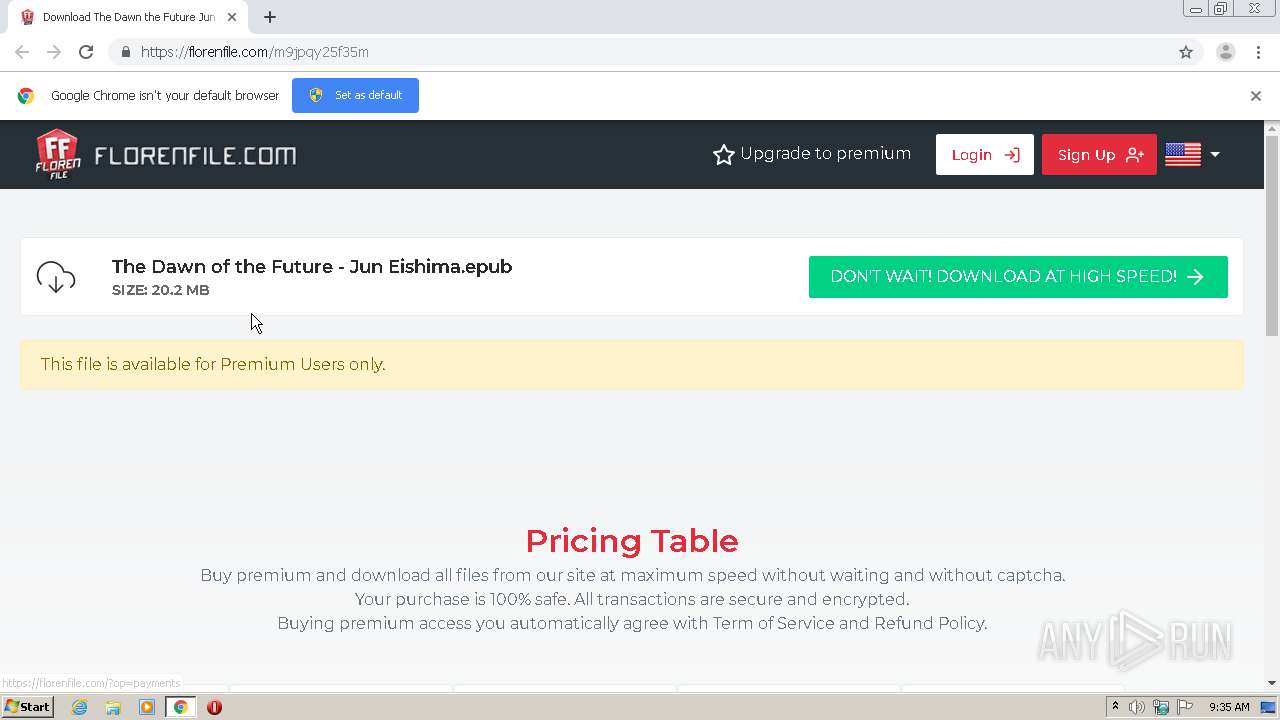The height and width of the screenshot is (720, 1280).
Task: Open the Chrome profile avatar icon
Action: click(x=1225, y=52)
